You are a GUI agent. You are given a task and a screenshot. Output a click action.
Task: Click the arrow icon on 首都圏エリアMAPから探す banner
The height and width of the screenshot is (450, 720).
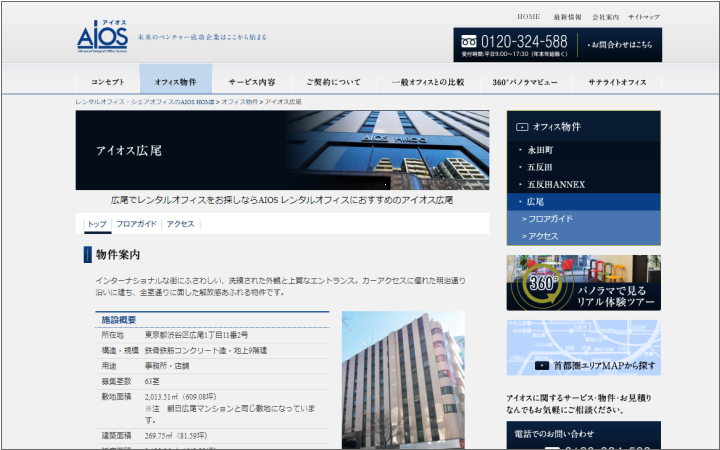(x=542, y=366)
